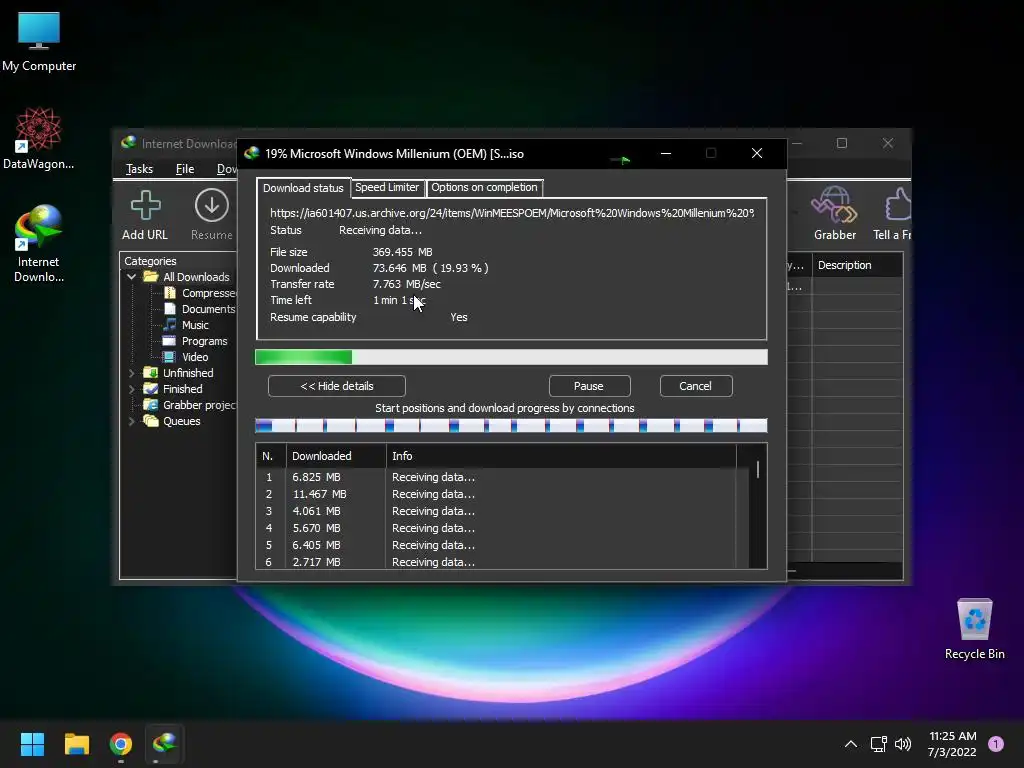
Task: Expand the Finished tree node
Action: click(x=131, y=389)
